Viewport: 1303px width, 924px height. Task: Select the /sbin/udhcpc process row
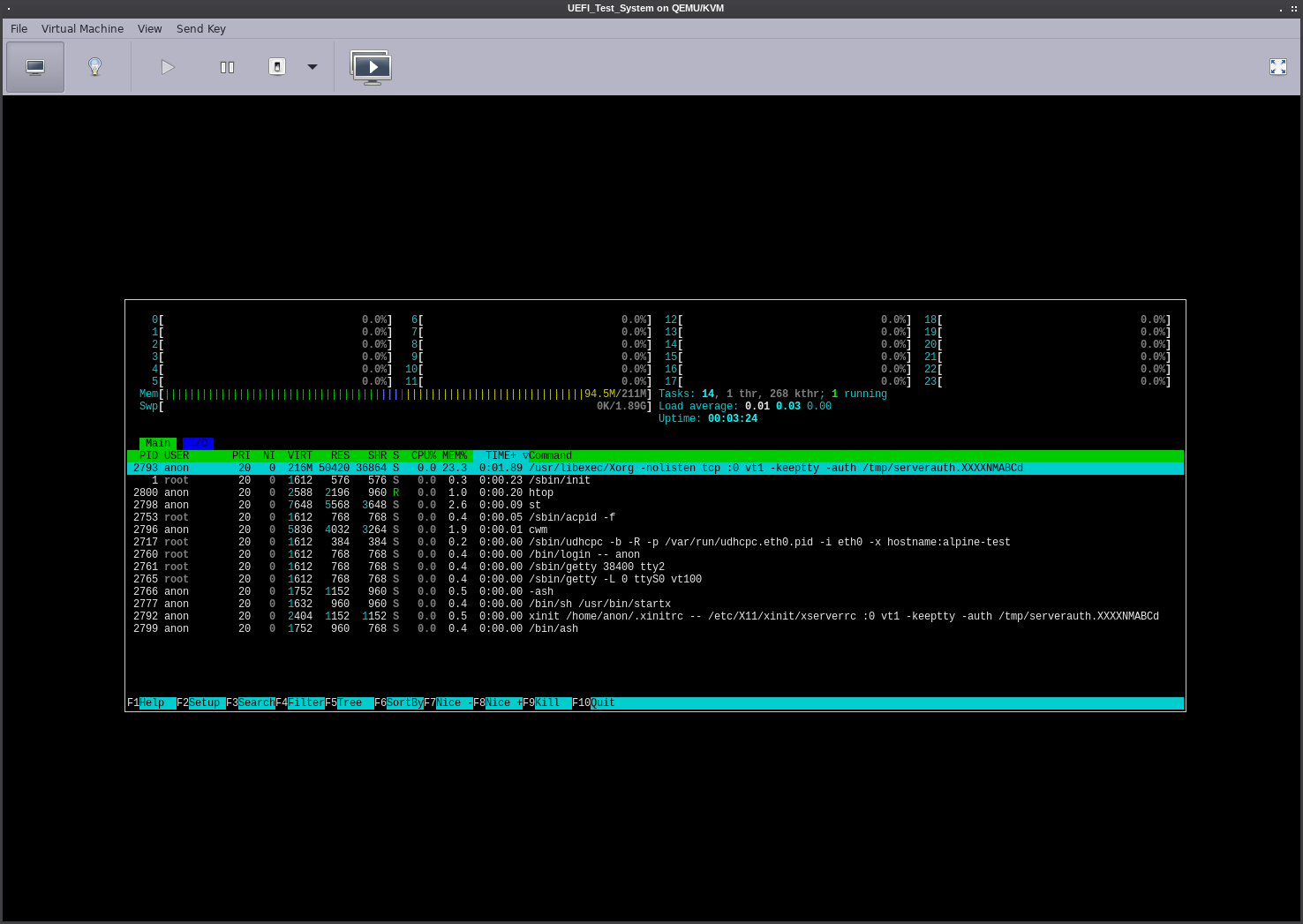coord(655,543)
